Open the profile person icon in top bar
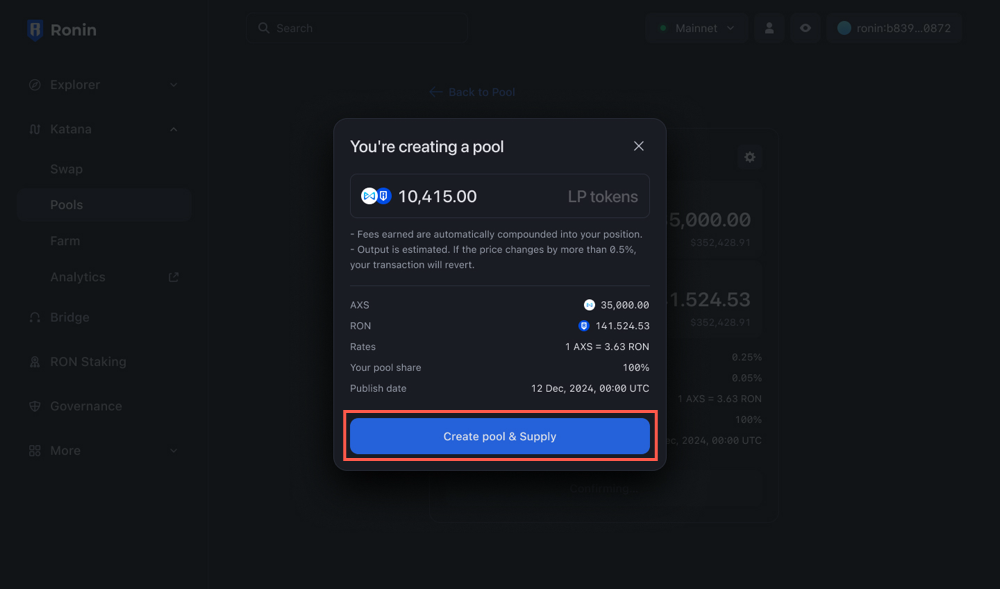The image size is (1000, 589). (x=768, y=27)
